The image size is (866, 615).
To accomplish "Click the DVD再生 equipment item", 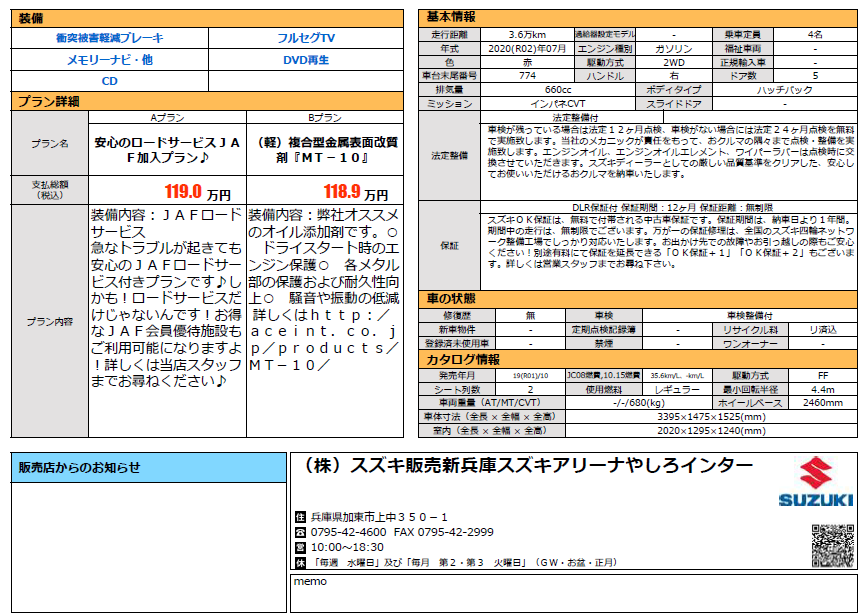I will click(306, 60).
